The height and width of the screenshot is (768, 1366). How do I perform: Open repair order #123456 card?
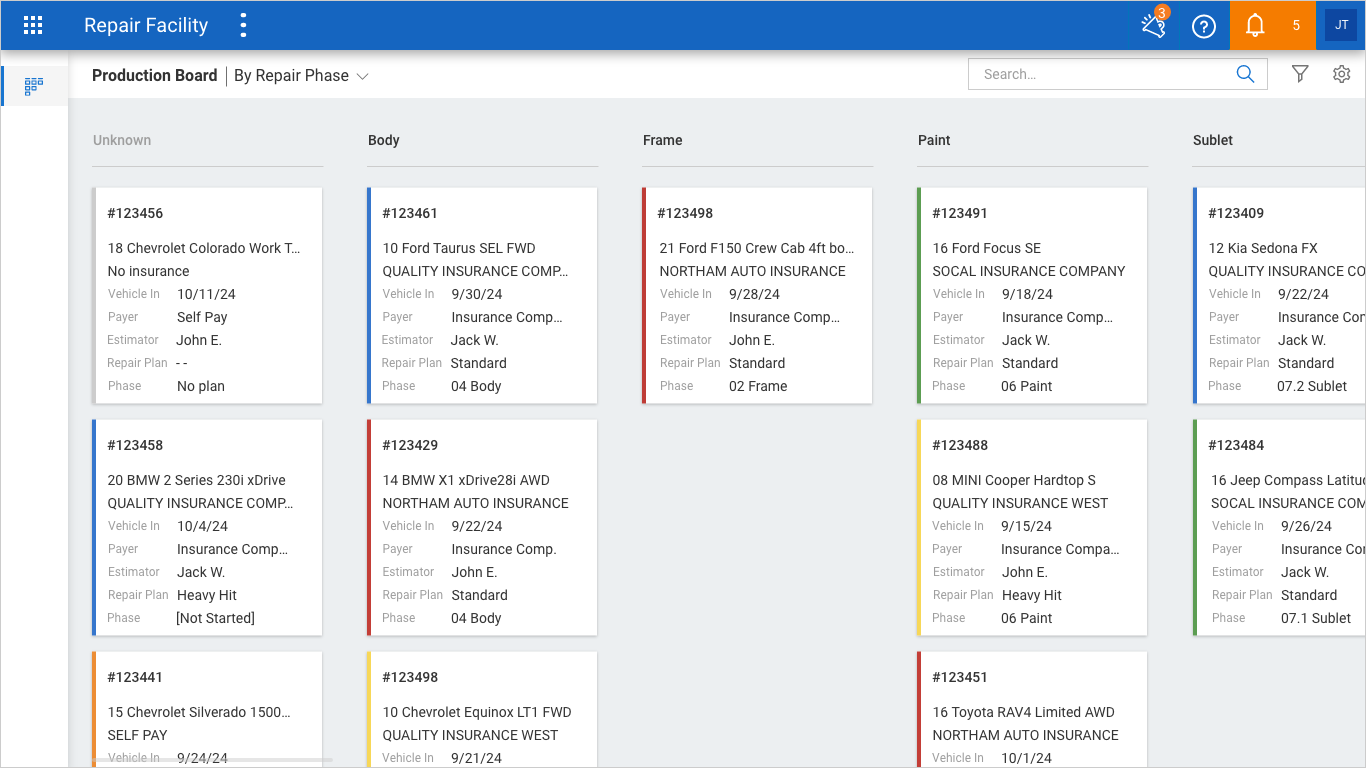[208, 296]
